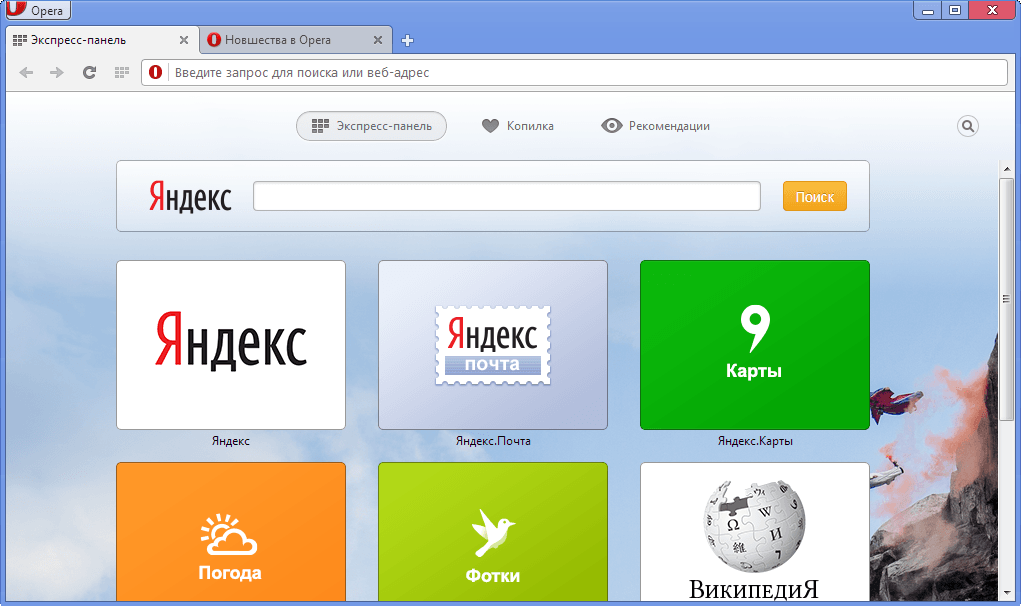Image resolution: width=1021 pixels, height=606 pixels.
Task: Open the Яндекс.Почта speed dial tile
Action: tap(493, 345)
